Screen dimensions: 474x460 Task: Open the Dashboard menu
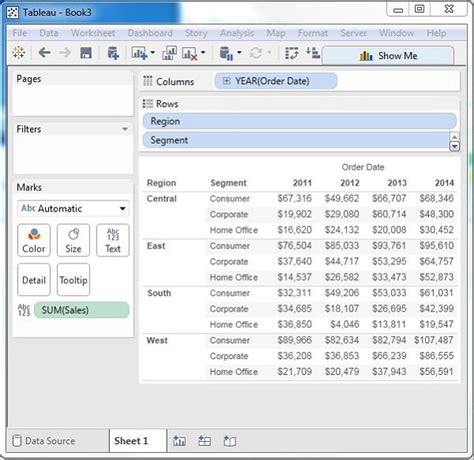coord(150,33)
